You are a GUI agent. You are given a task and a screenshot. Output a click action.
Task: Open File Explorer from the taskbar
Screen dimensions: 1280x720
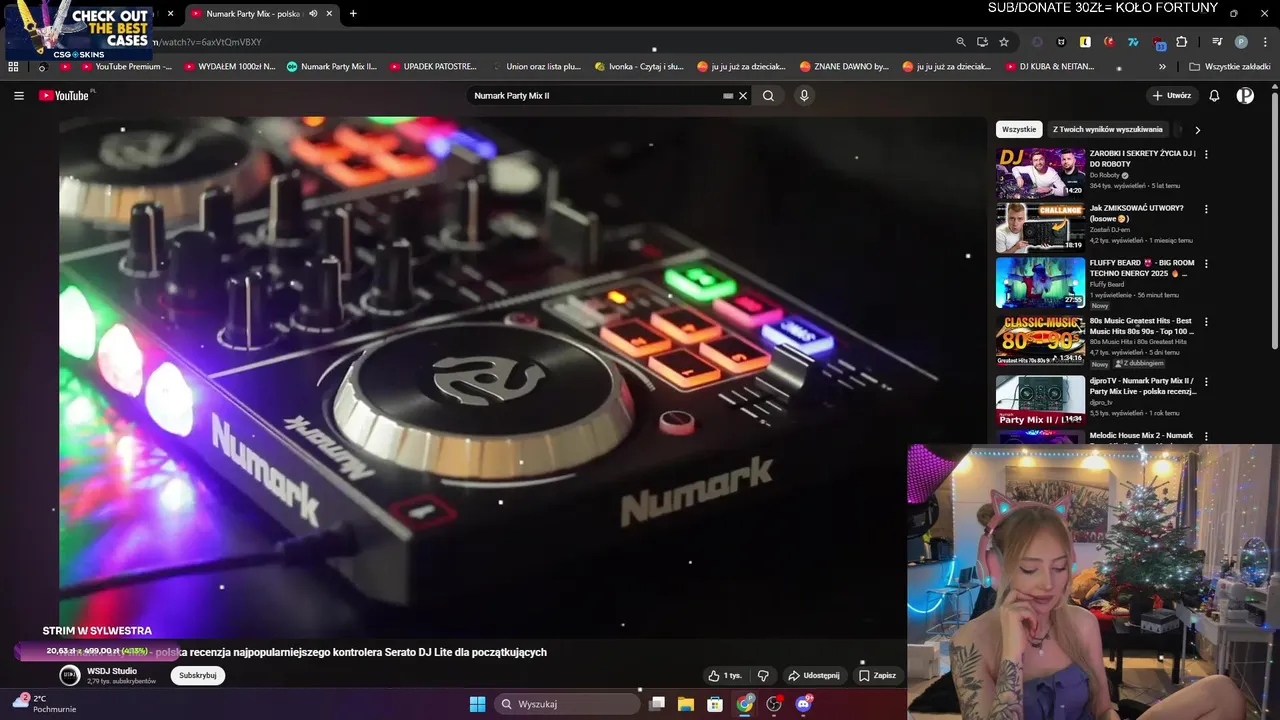pyautogui.click(x=686, y=704)
